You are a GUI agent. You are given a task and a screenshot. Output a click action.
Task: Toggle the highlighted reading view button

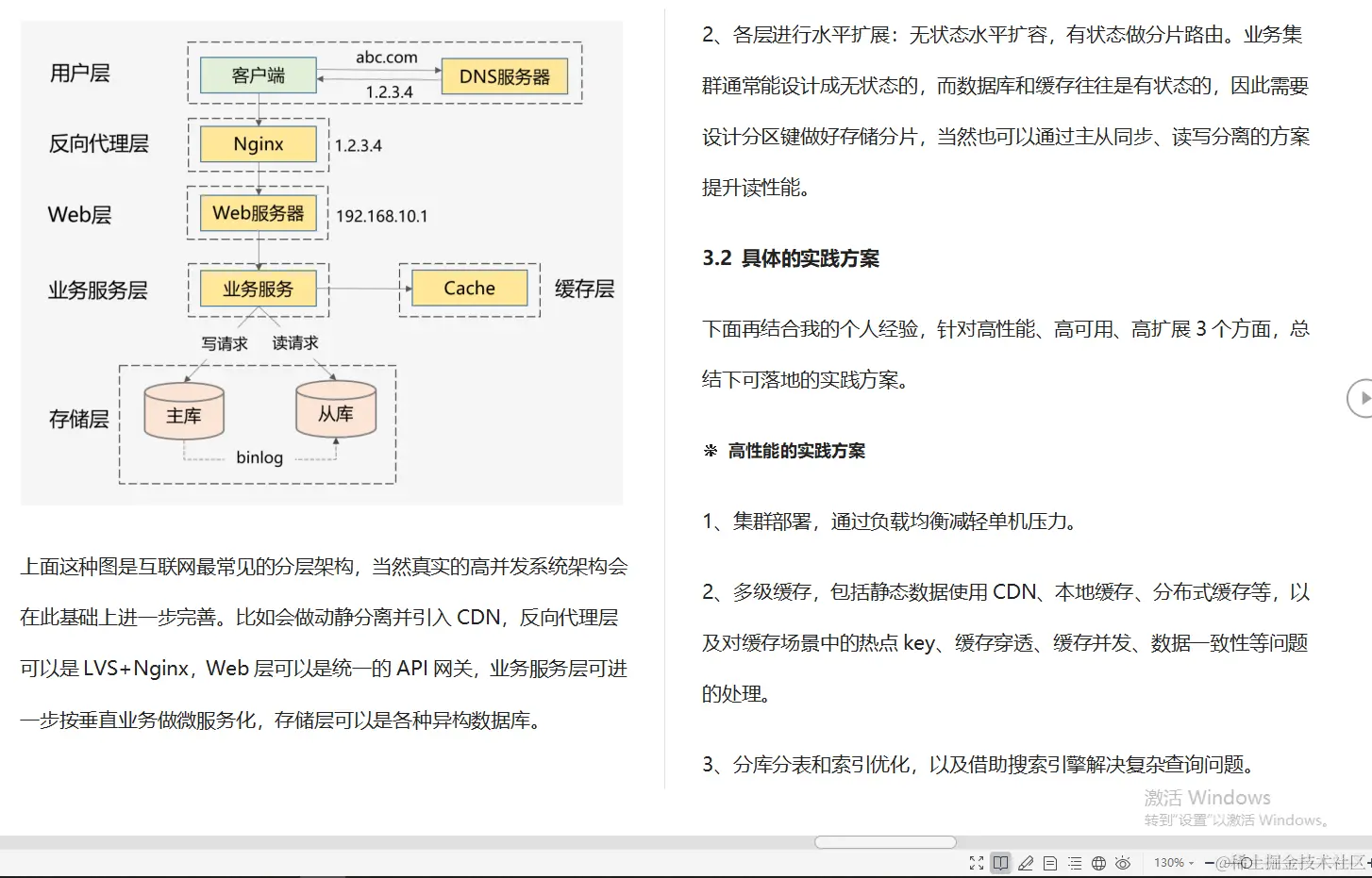click(1001, 863)
